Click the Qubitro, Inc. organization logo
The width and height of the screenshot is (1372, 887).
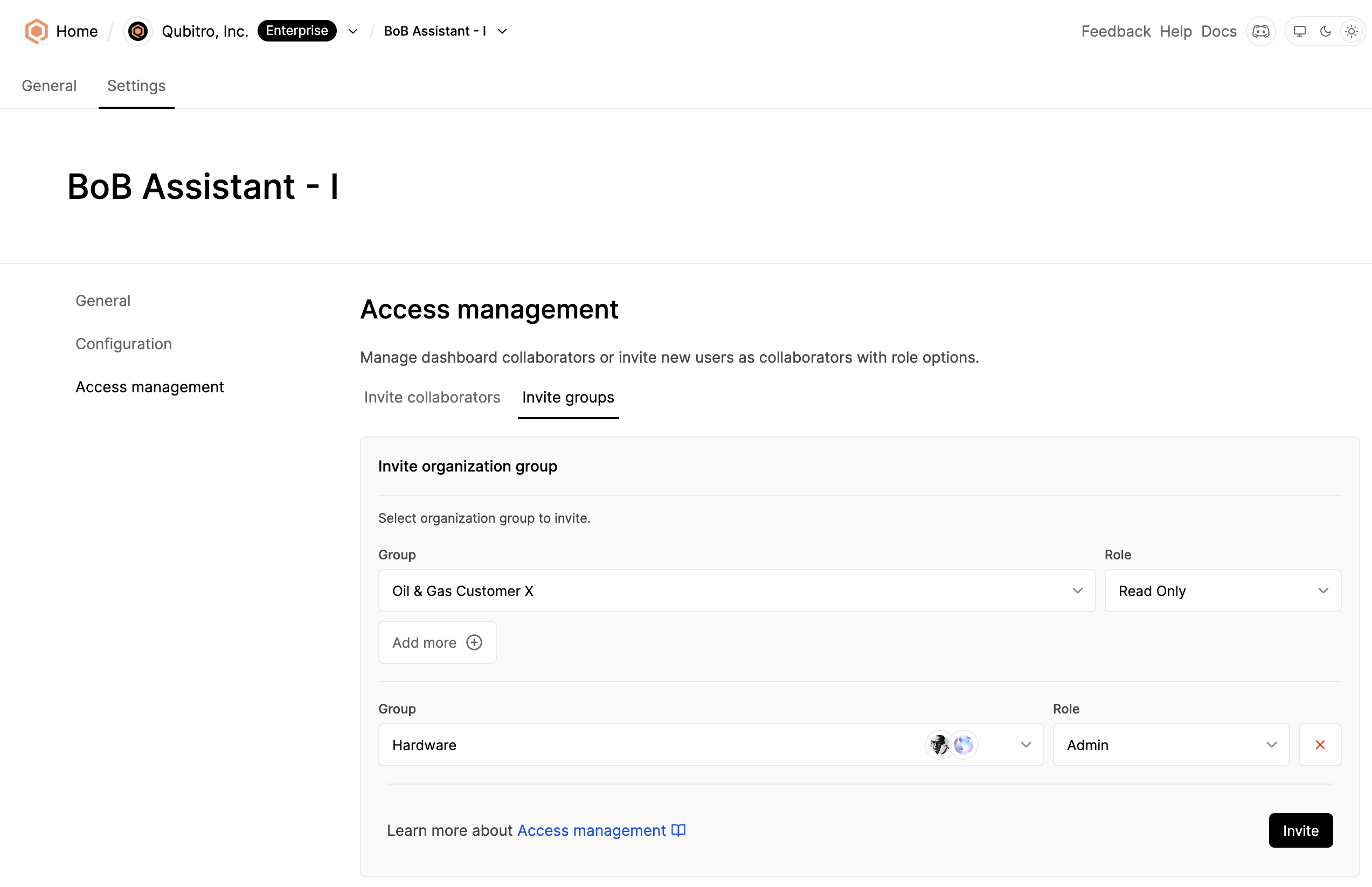(137, 31)
